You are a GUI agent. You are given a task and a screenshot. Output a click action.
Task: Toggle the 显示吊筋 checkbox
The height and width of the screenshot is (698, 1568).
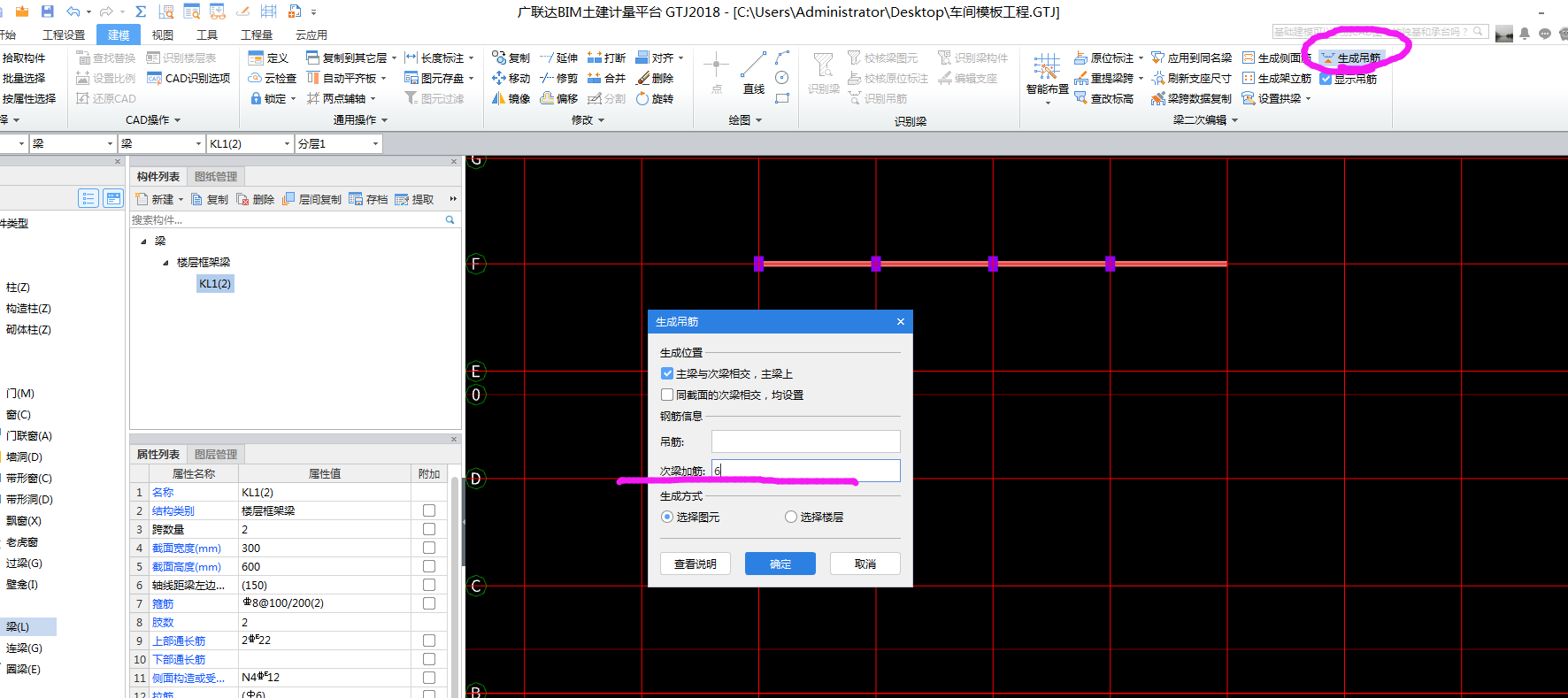click(1326, 79)
